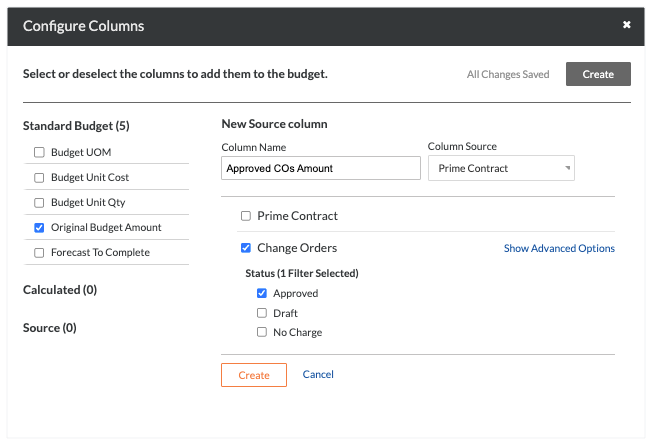Uncheck Original Budget Amount column

40,227
